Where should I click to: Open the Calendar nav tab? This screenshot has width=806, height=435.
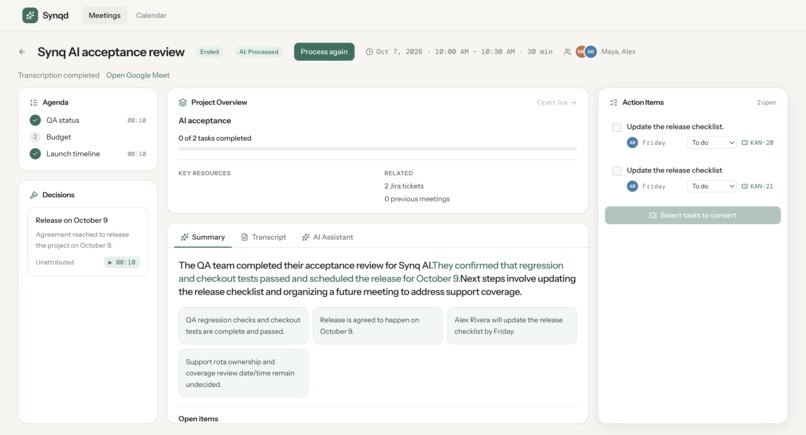151,15
